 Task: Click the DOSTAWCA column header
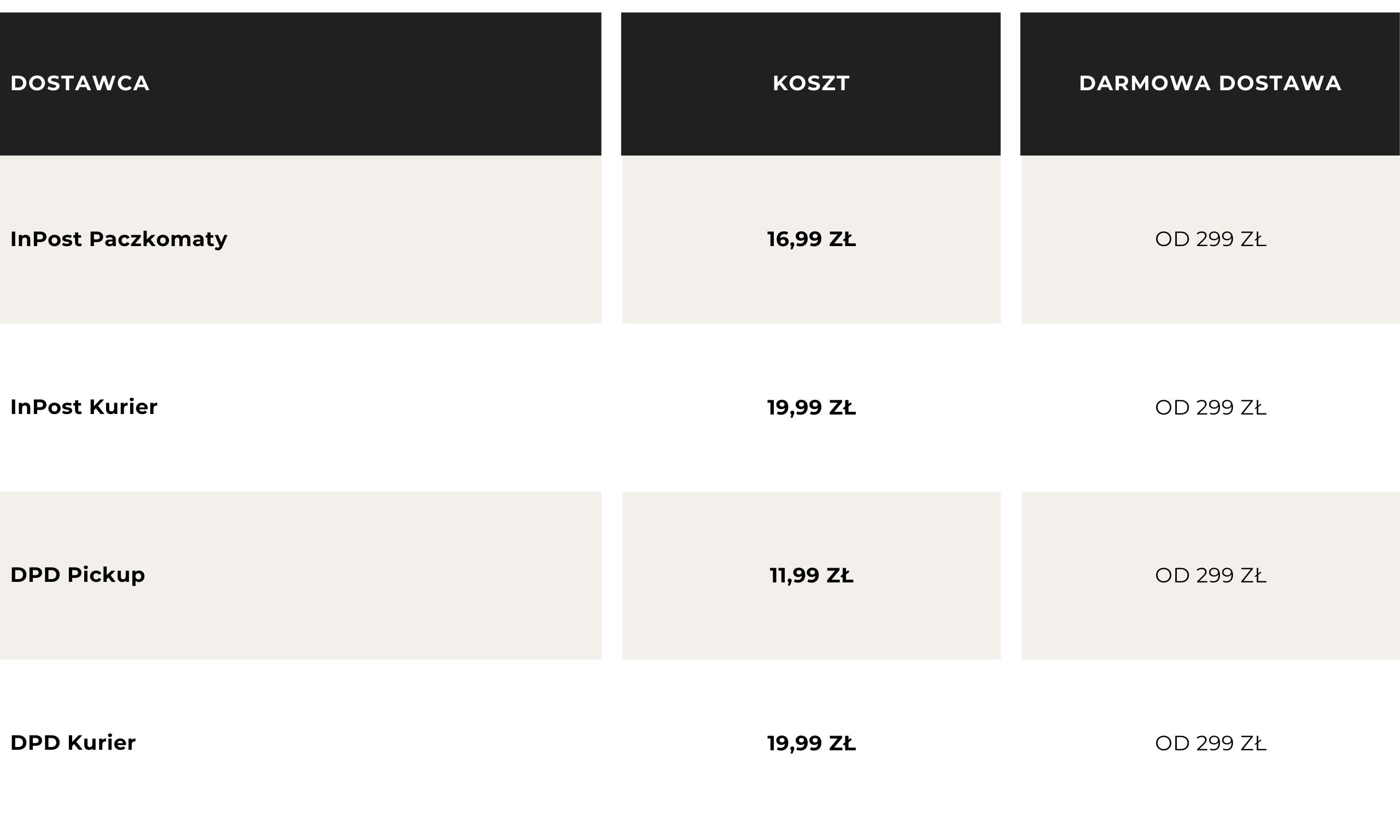tap(80, 83)
